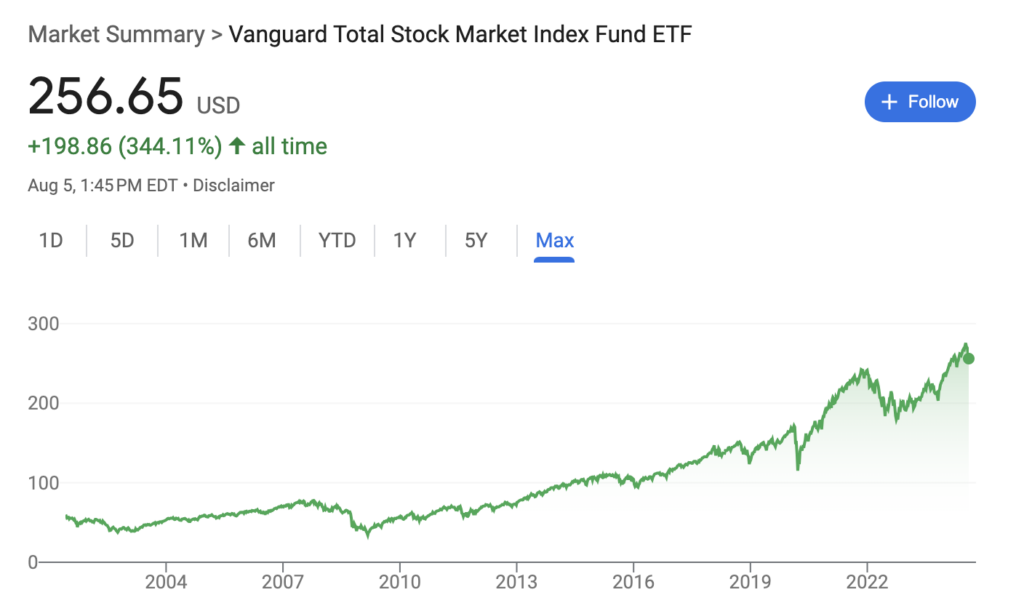
Task: Select the YTD tab
Action: (337, 240)
